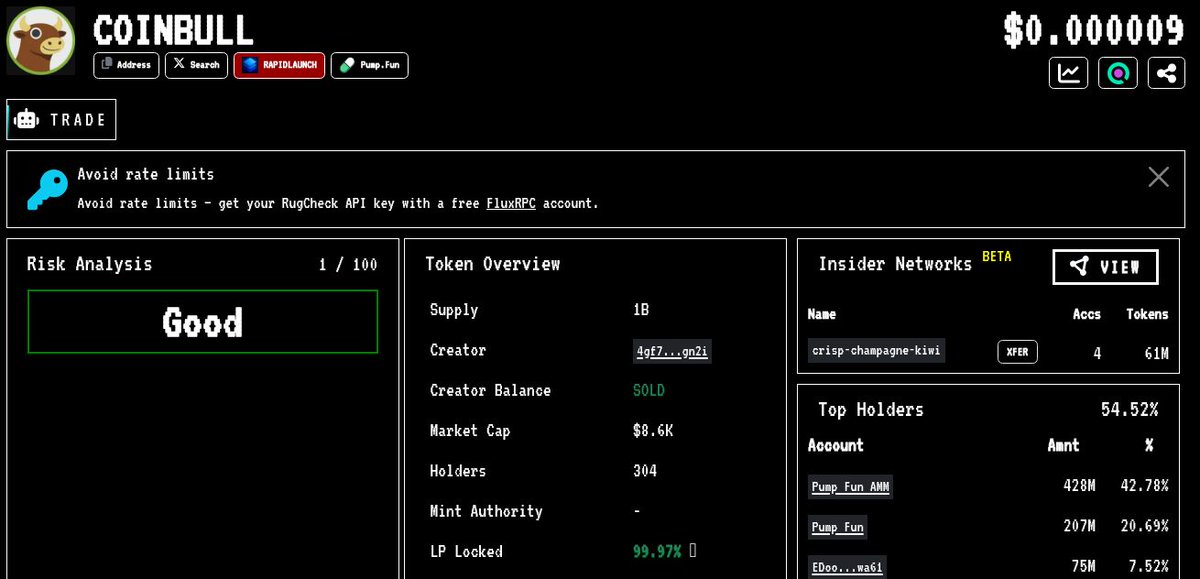This screenshot has width=1200, height=579.
Task: Click the 1 / 100 risk score
Action: (348, 265)
